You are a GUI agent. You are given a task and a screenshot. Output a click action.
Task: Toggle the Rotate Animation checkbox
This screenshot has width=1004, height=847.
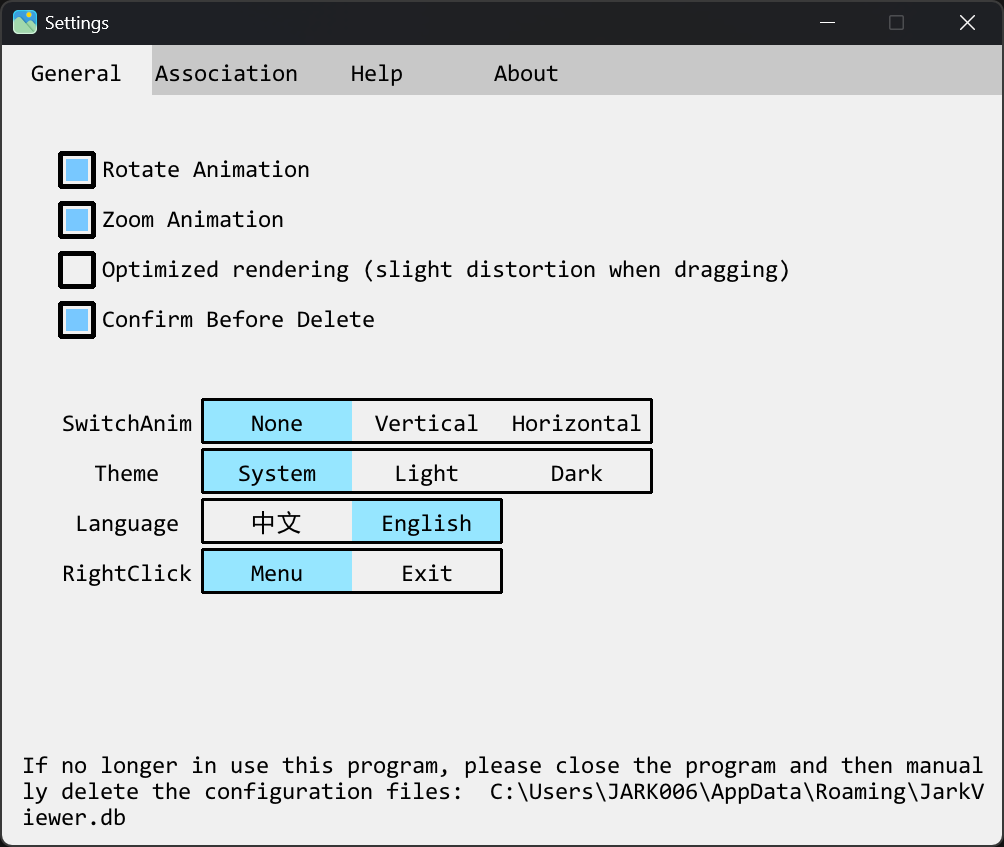(x=76, y=169)
